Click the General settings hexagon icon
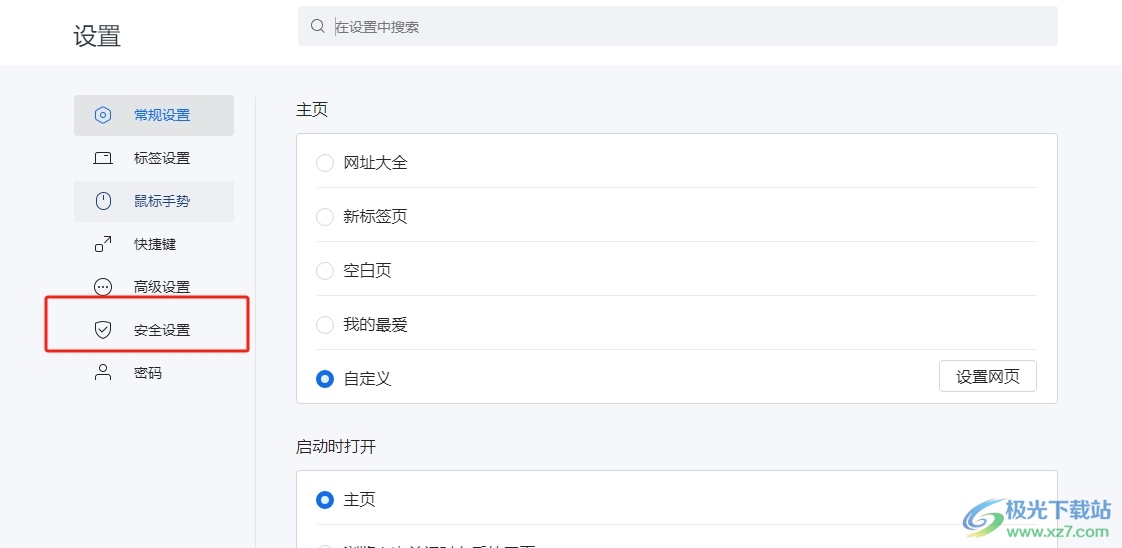The height and width of the screenshot is (548, 1122). click(x=103, y=115)
